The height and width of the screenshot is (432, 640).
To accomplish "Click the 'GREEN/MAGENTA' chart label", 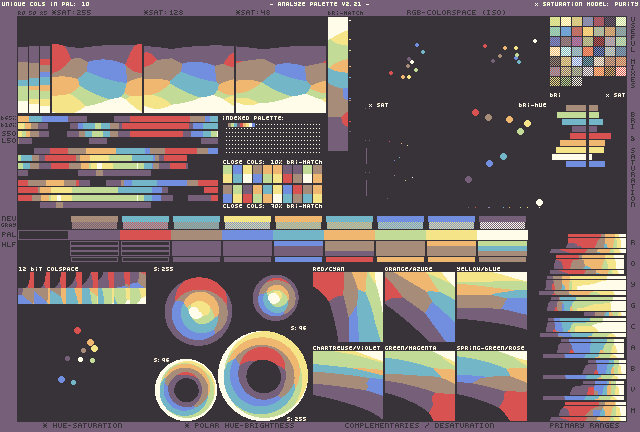I will (x=411, y=348).
